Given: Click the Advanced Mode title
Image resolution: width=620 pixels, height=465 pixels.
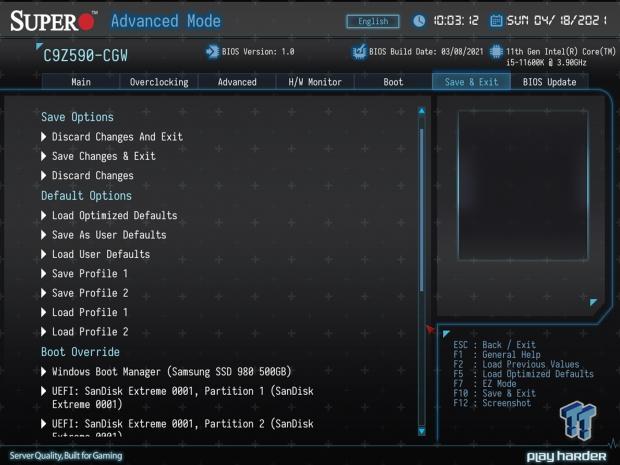Looking at the screenshot, I should coord(166,21).
